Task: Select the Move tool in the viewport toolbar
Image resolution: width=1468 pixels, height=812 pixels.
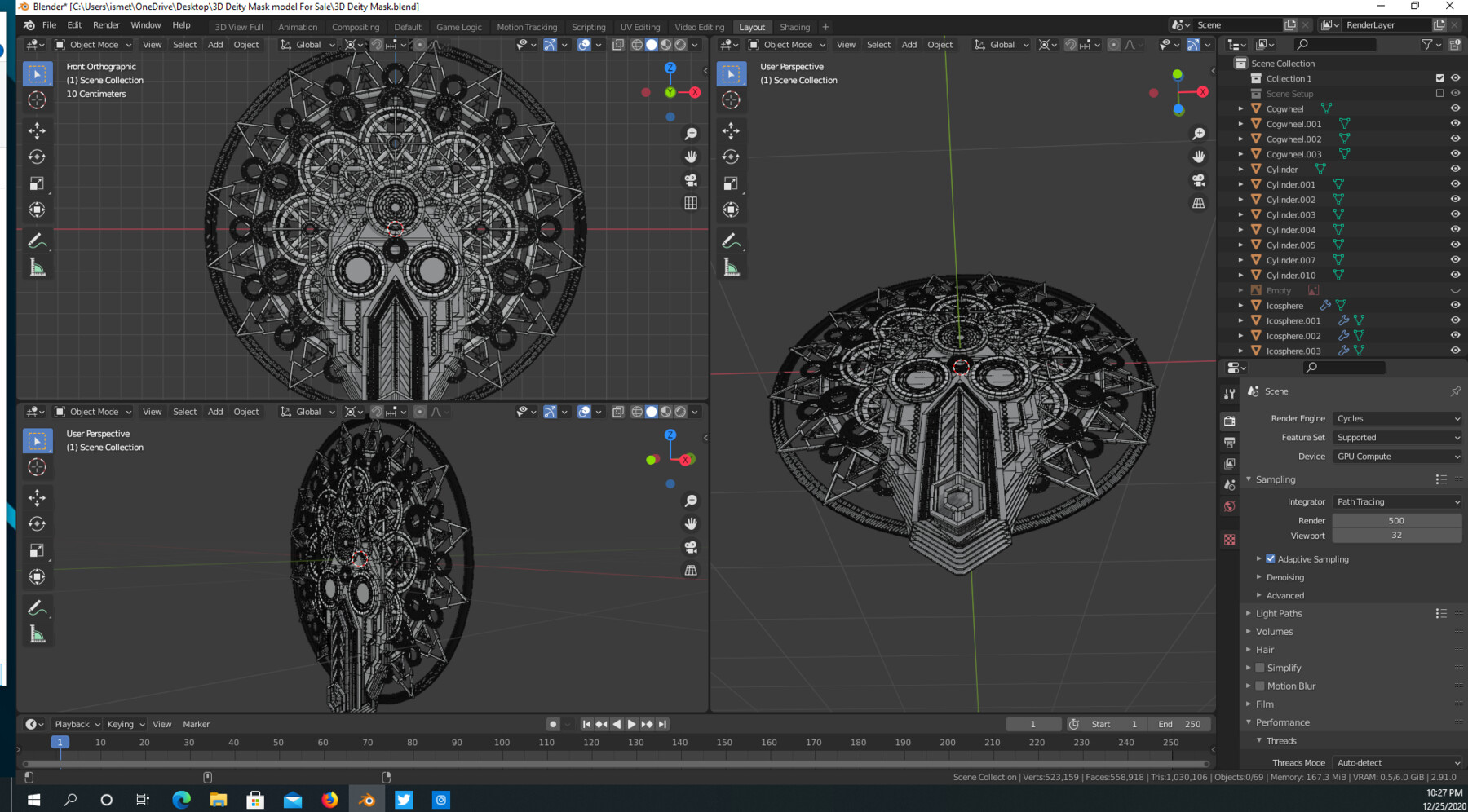Action: pyautogui.click(x=37, y=130)
